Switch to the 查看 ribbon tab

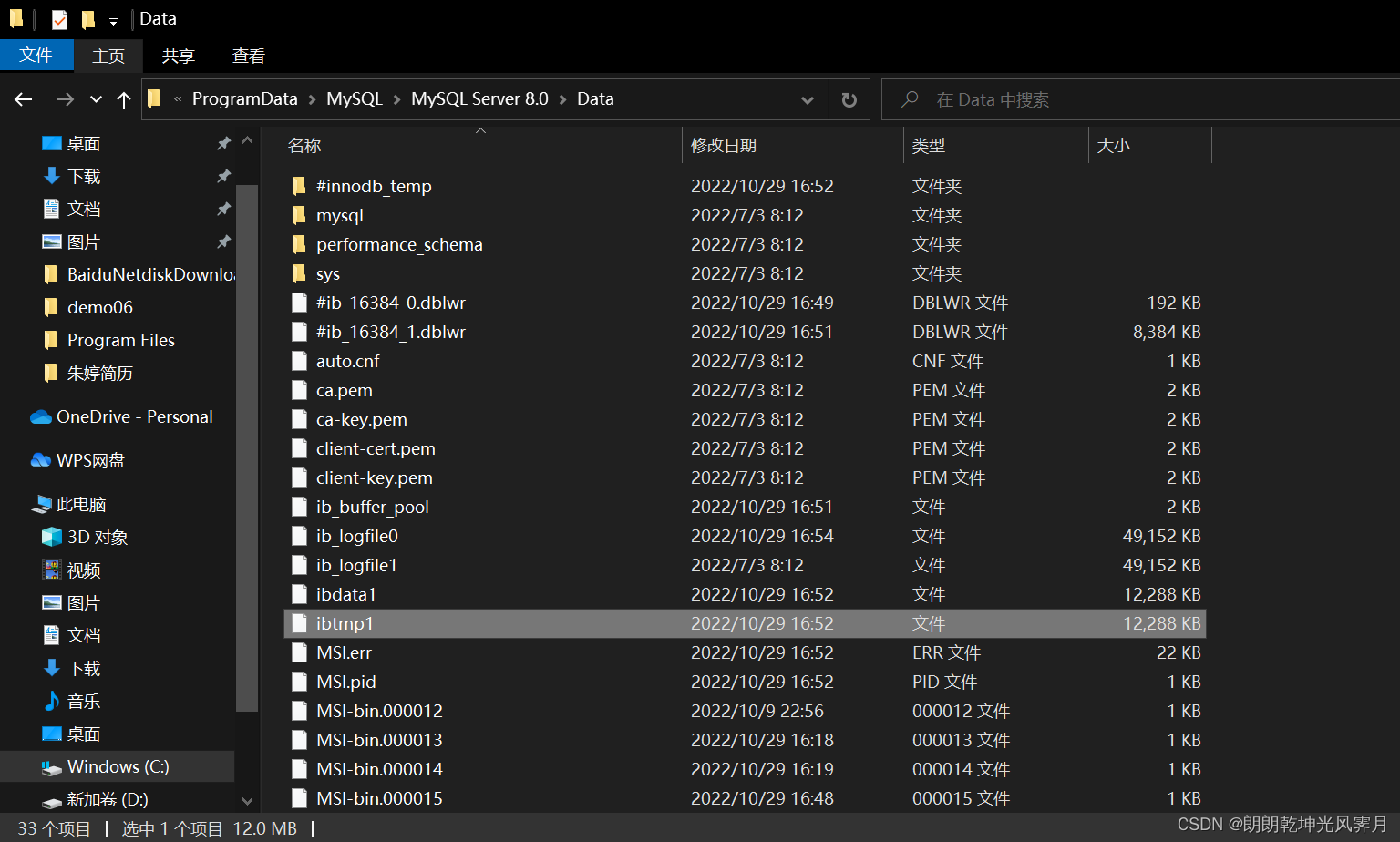(248, 56)
